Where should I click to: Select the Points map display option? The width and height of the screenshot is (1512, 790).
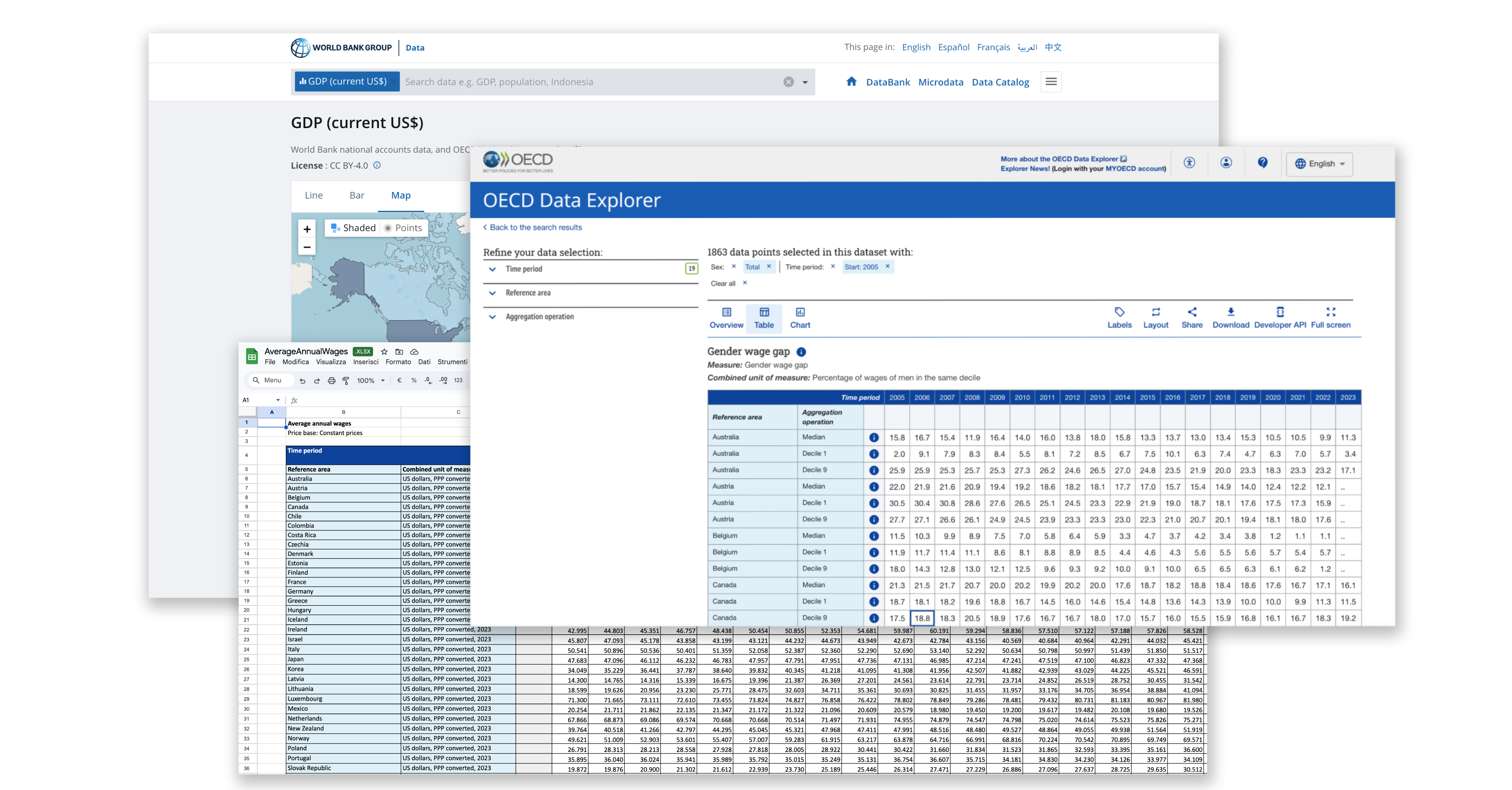[403, 228]
